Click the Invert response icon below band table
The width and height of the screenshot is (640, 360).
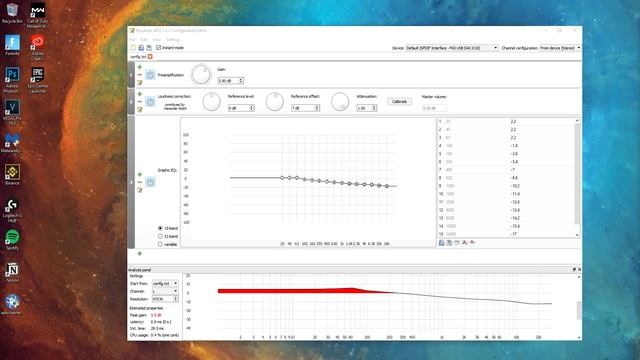coord(464,243)
